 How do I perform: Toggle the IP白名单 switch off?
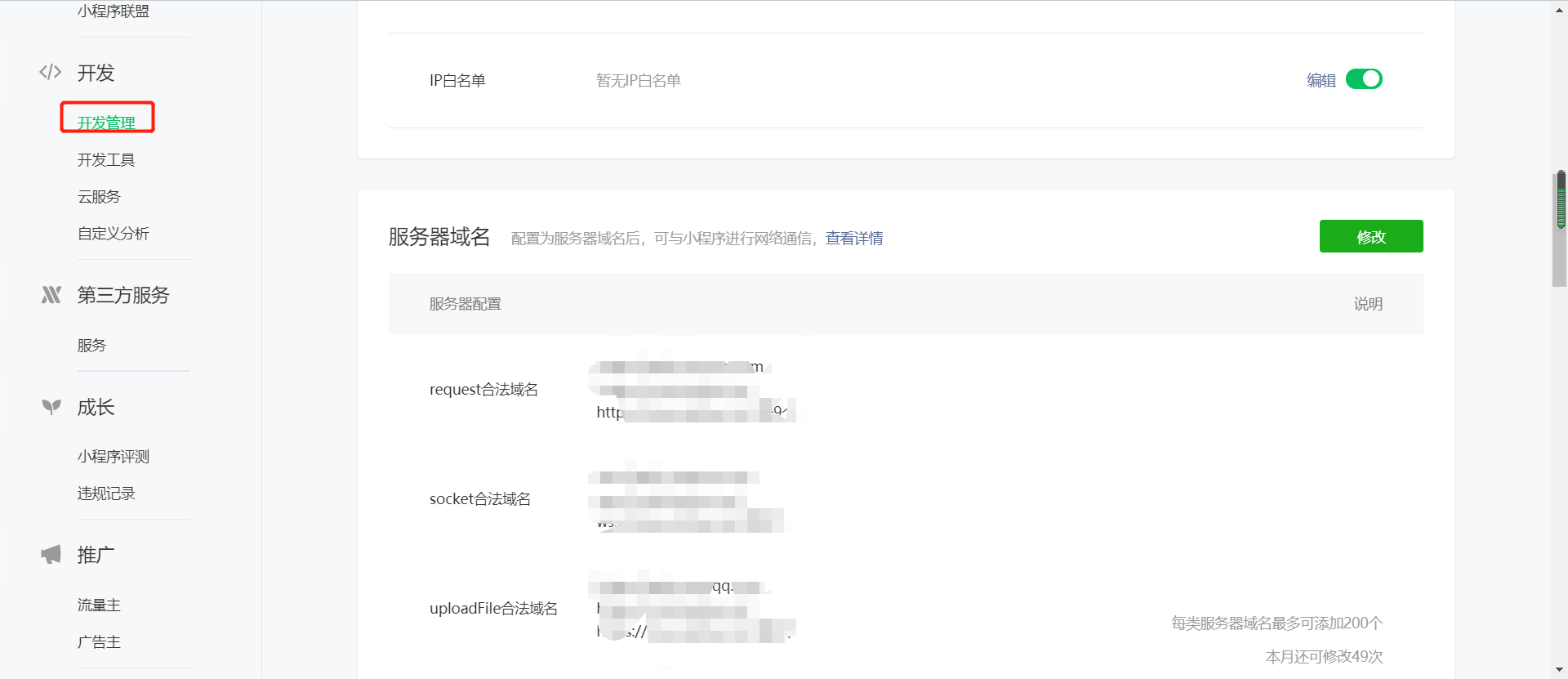[1363, 79]
